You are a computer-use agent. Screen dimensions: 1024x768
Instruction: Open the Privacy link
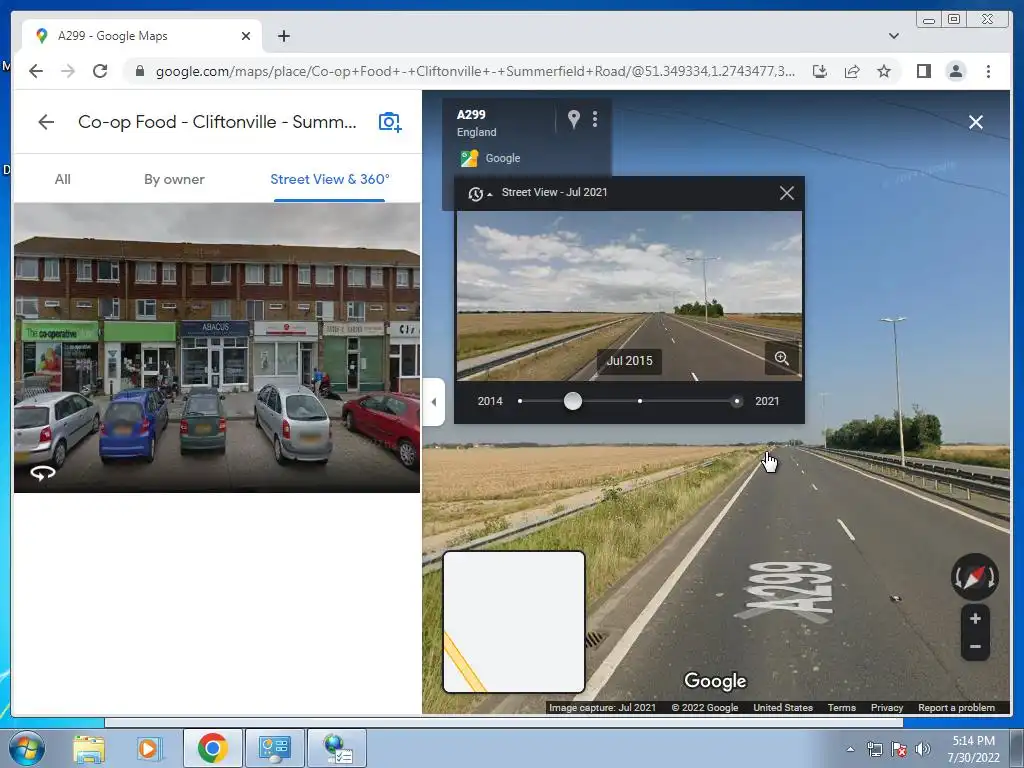pyautogui.click(x=887, y=707)
